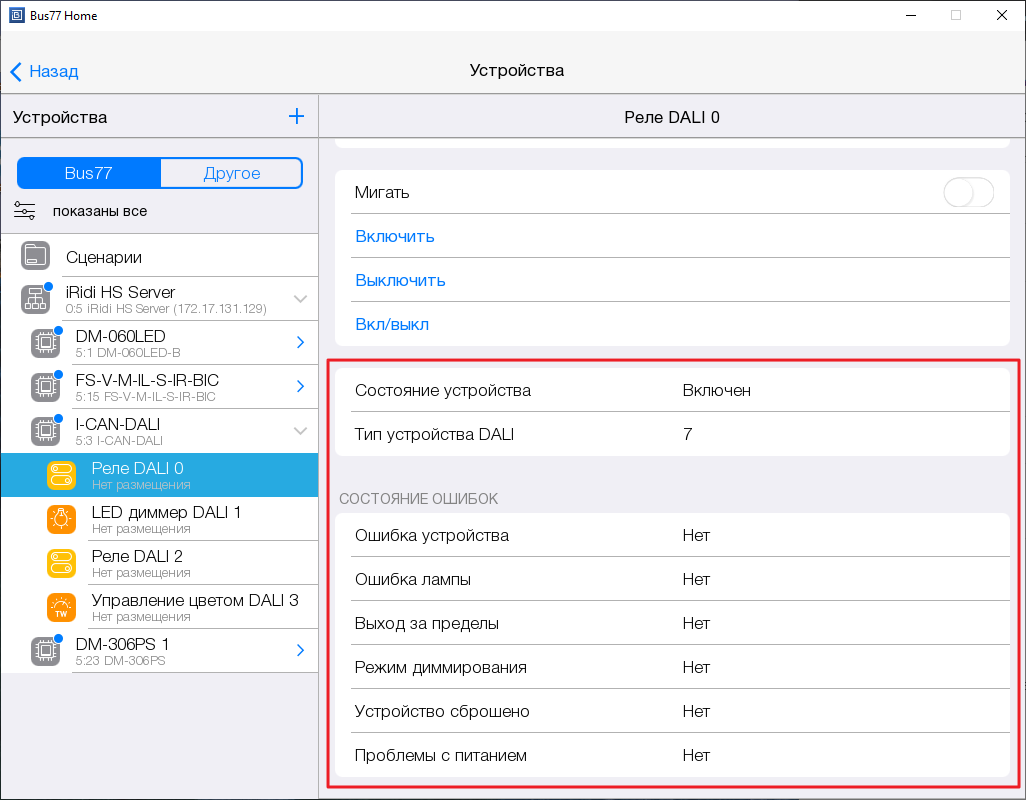Click the iRidi HS Server network icon

pos(36,299)
